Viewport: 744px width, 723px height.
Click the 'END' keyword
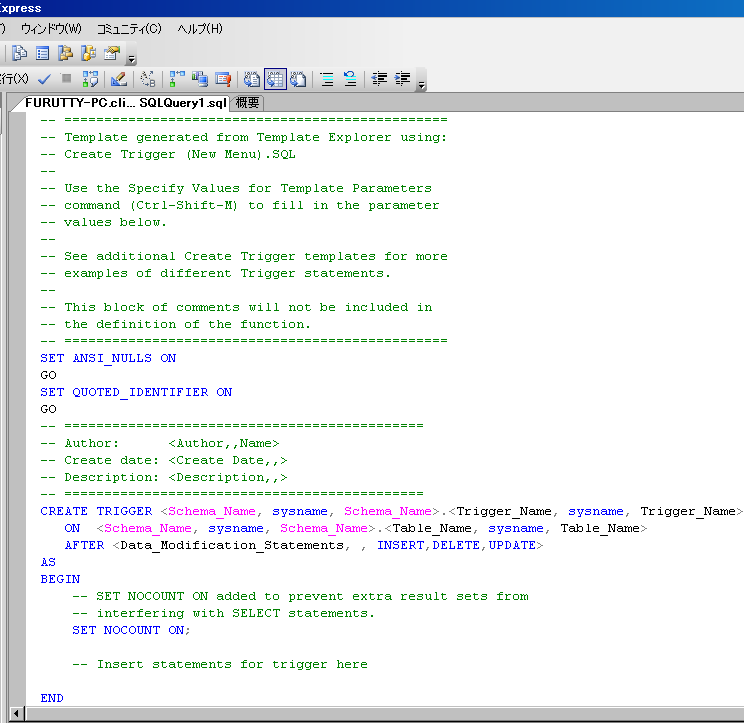(x=52, y=698)
